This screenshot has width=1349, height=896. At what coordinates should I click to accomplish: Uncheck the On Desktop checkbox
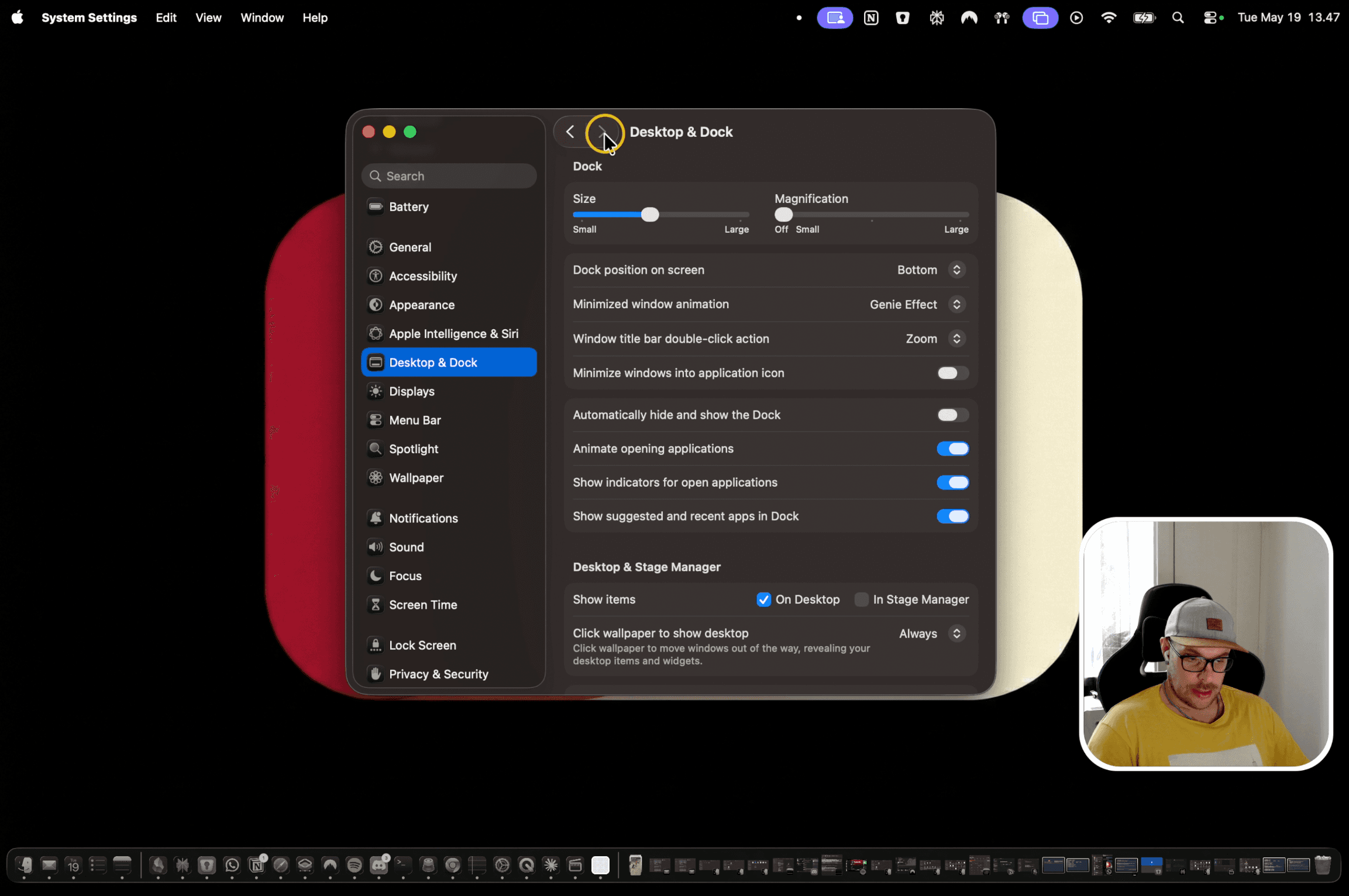pos(763,599)
